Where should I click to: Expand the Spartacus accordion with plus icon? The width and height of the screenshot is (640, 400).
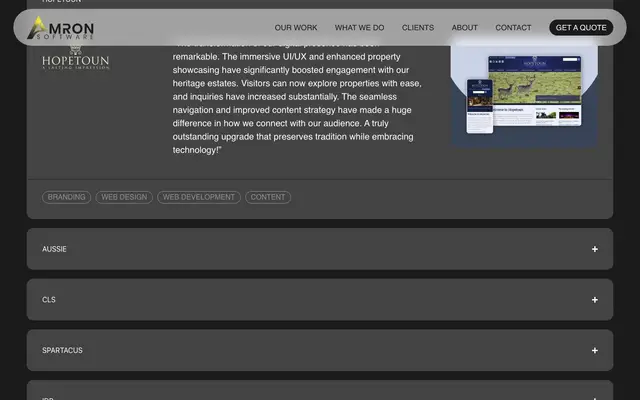click(x=595, y=350)
